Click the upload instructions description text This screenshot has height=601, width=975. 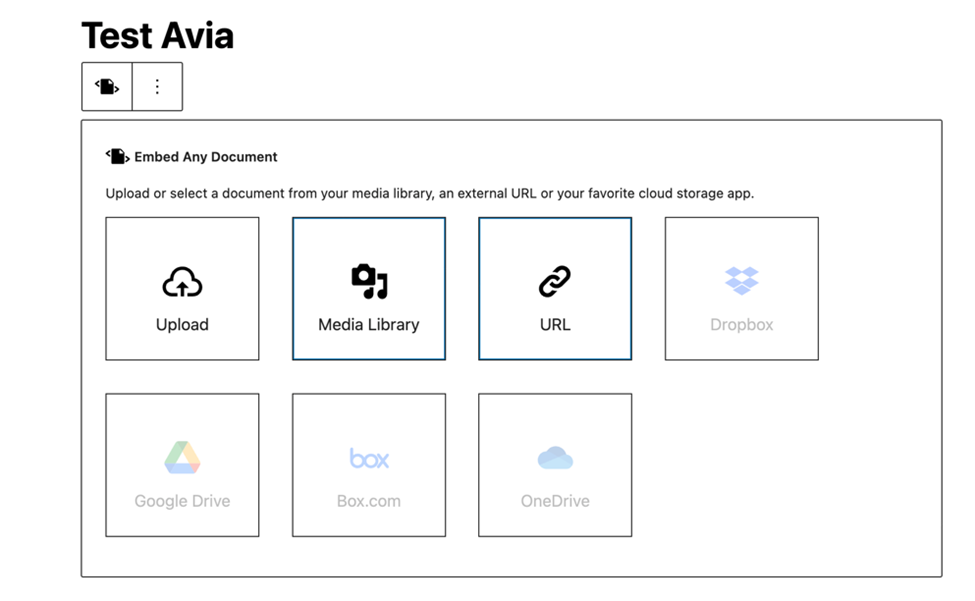[x=429, y=193]
